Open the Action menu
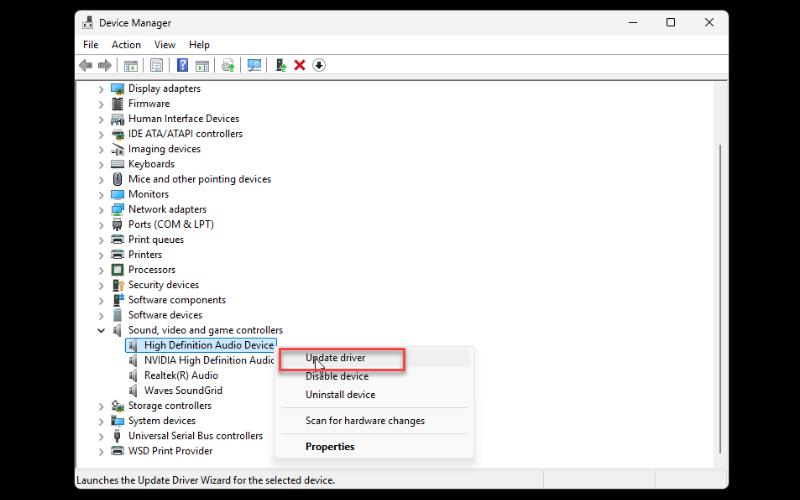This screenshot has width=800, height=500. pos(126,45)
